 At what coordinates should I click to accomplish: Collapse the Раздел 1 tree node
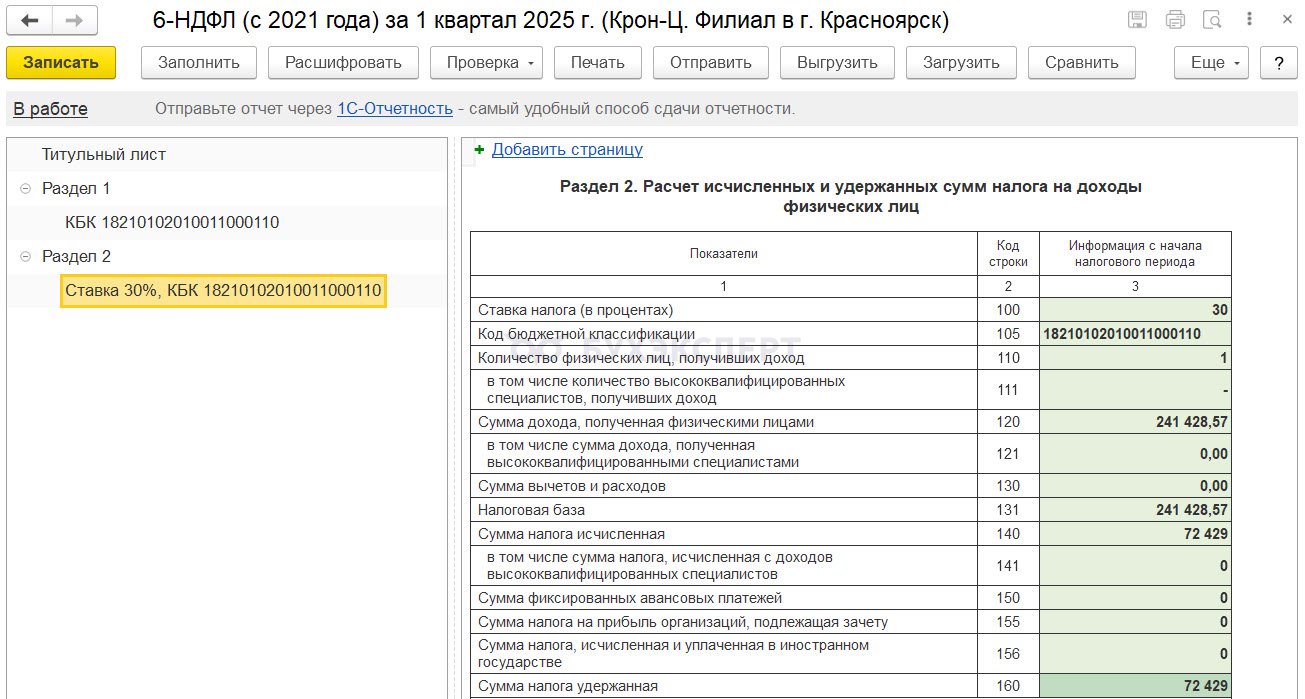24,188
